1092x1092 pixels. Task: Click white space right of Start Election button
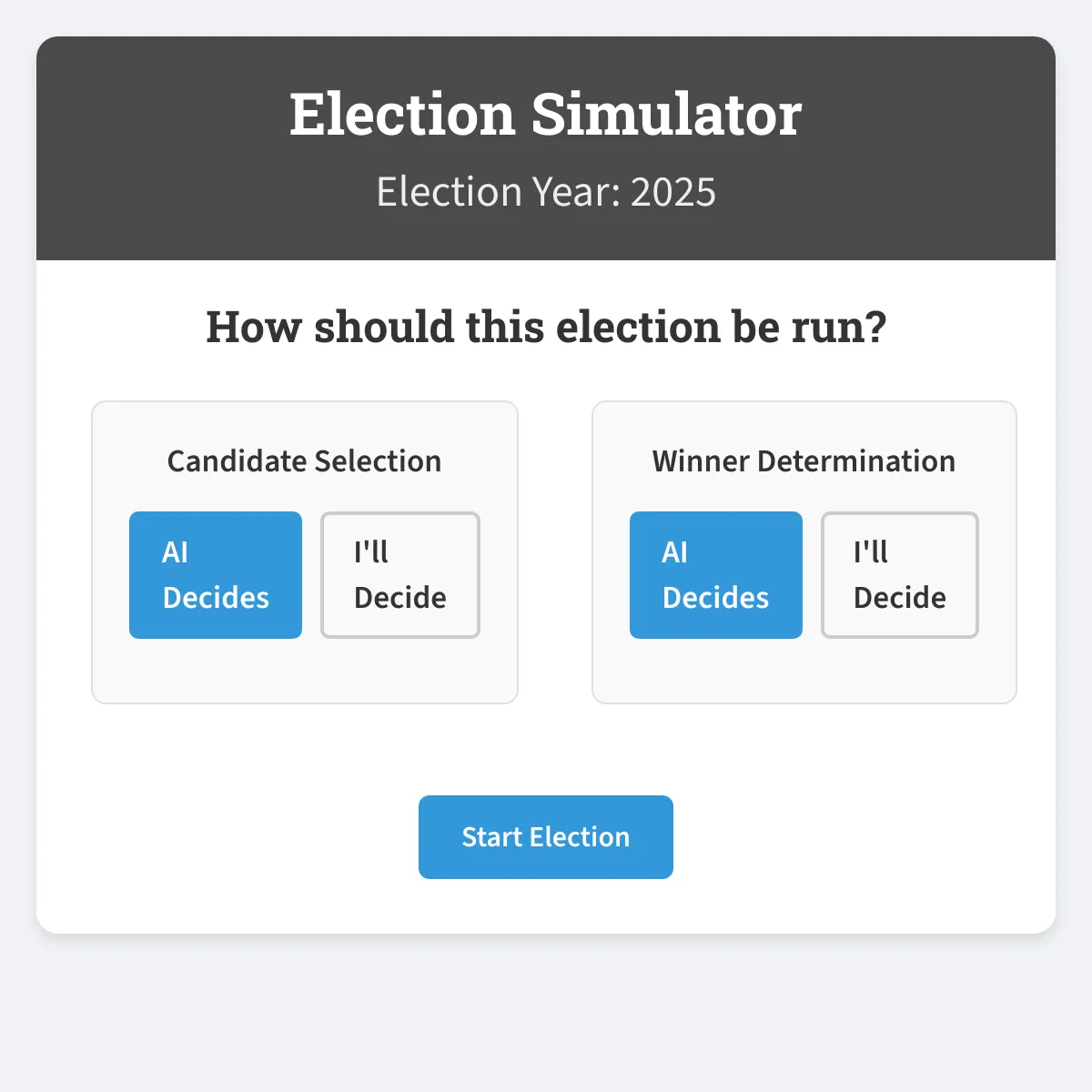[x=864, y=837]
